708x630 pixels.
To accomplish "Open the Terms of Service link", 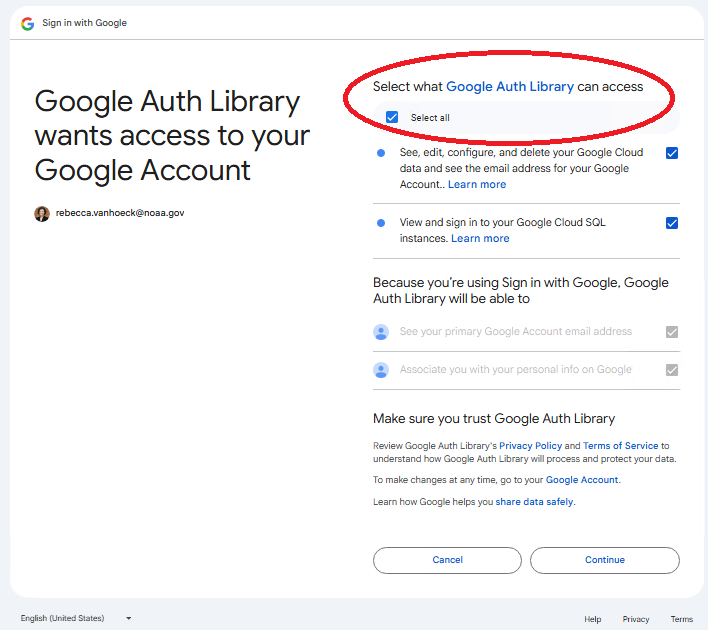I will tap(620, 446).
